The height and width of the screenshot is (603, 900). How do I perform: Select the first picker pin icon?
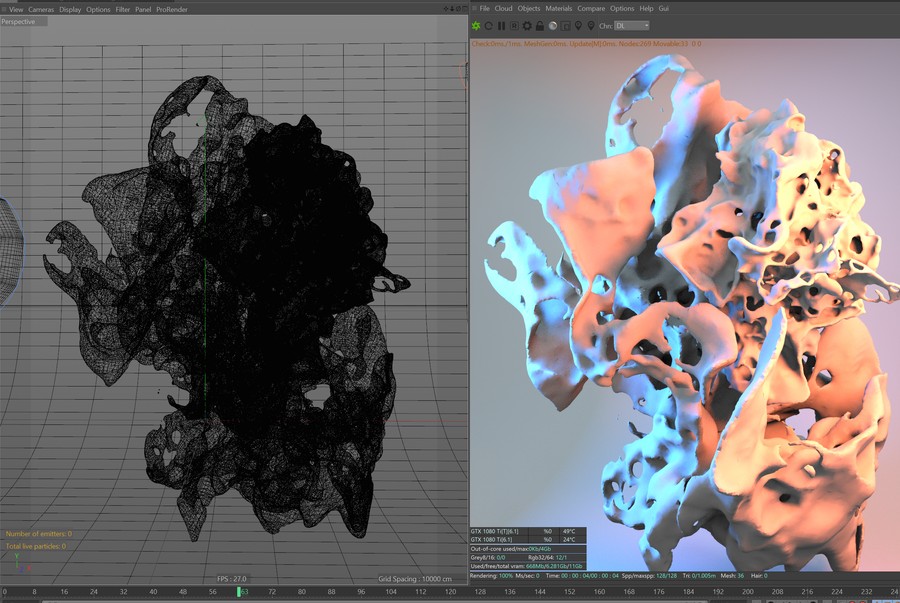click(578, 26)
